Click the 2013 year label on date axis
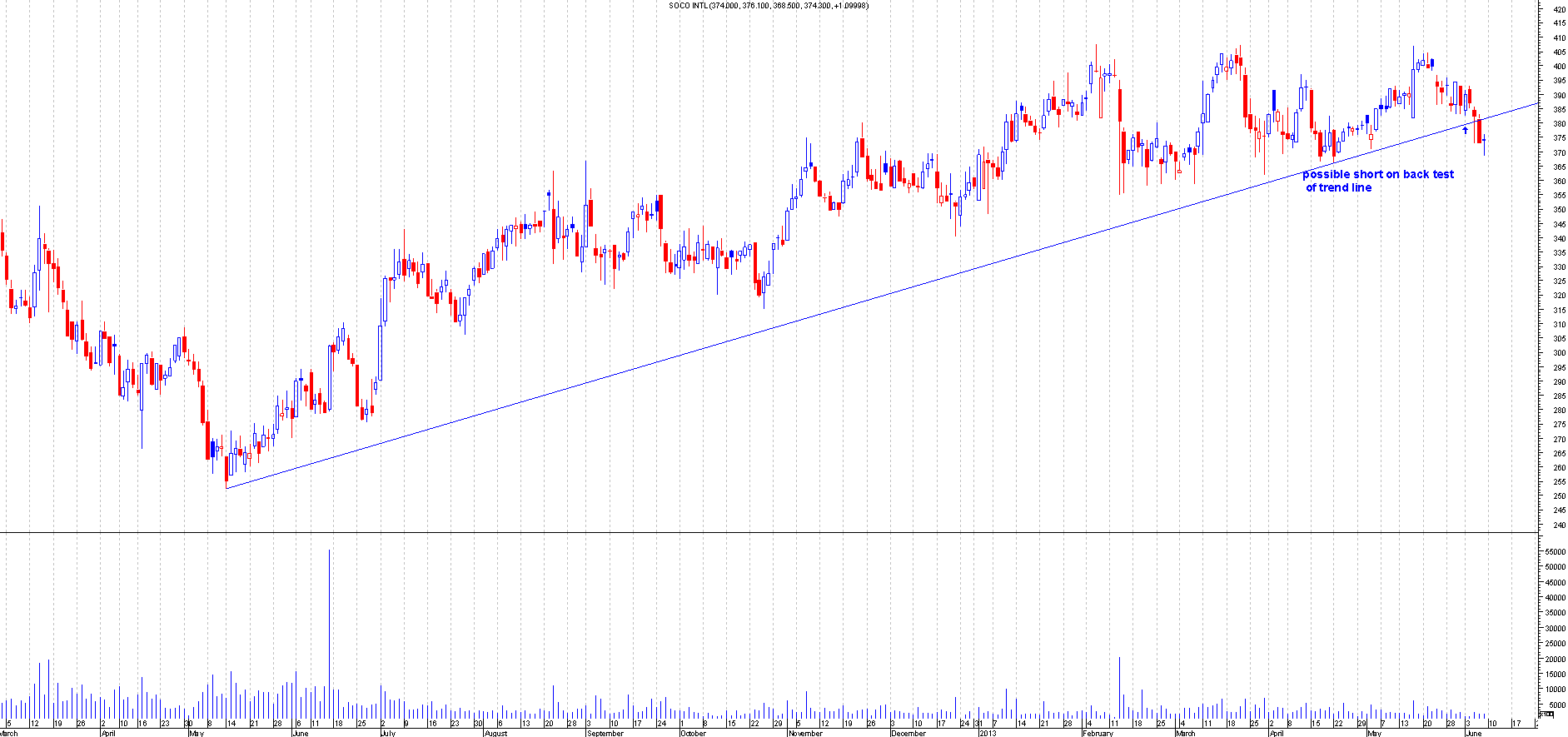This screenshot has height=737, width=1568. (x=988, y=734)
